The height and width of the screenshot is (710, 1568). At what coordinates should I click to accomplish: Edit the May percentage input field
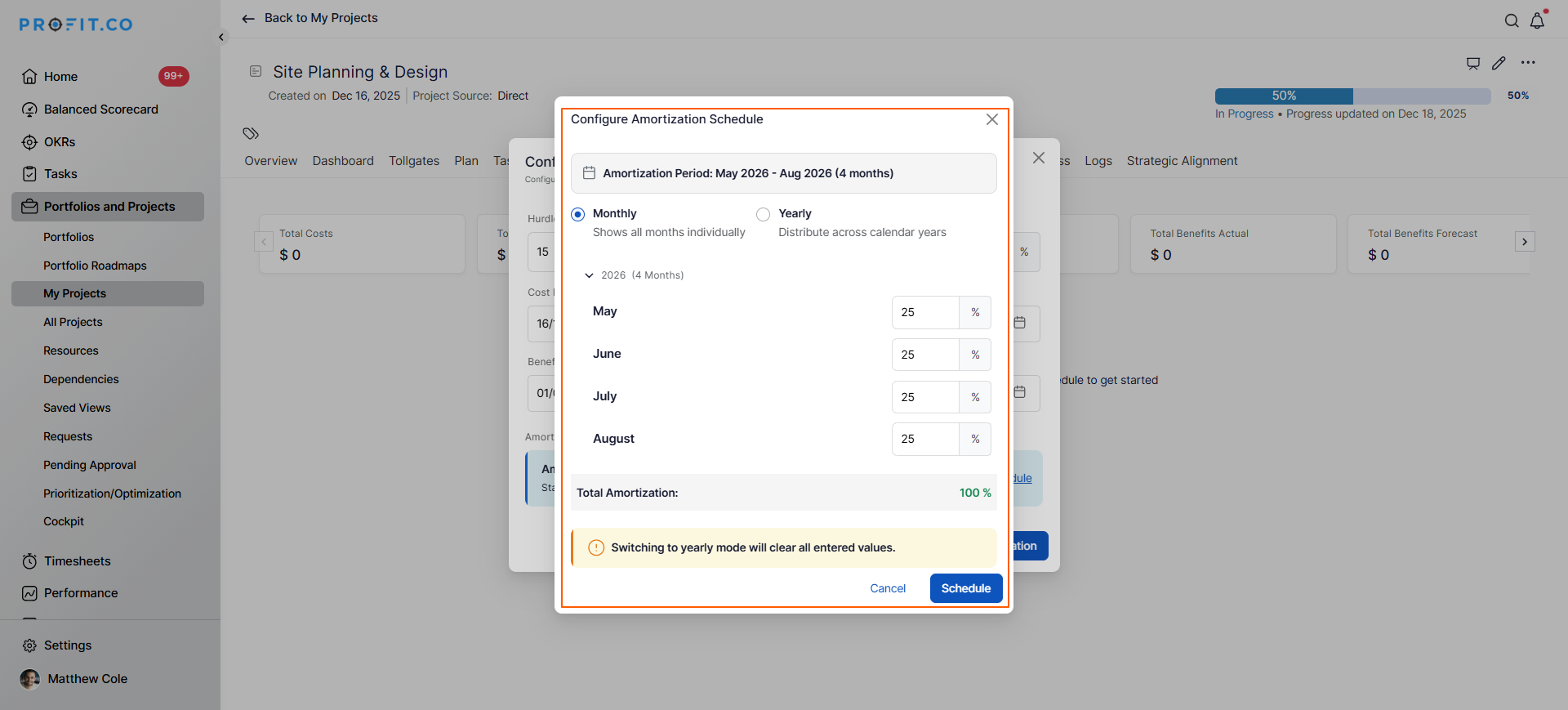point(924,312)
